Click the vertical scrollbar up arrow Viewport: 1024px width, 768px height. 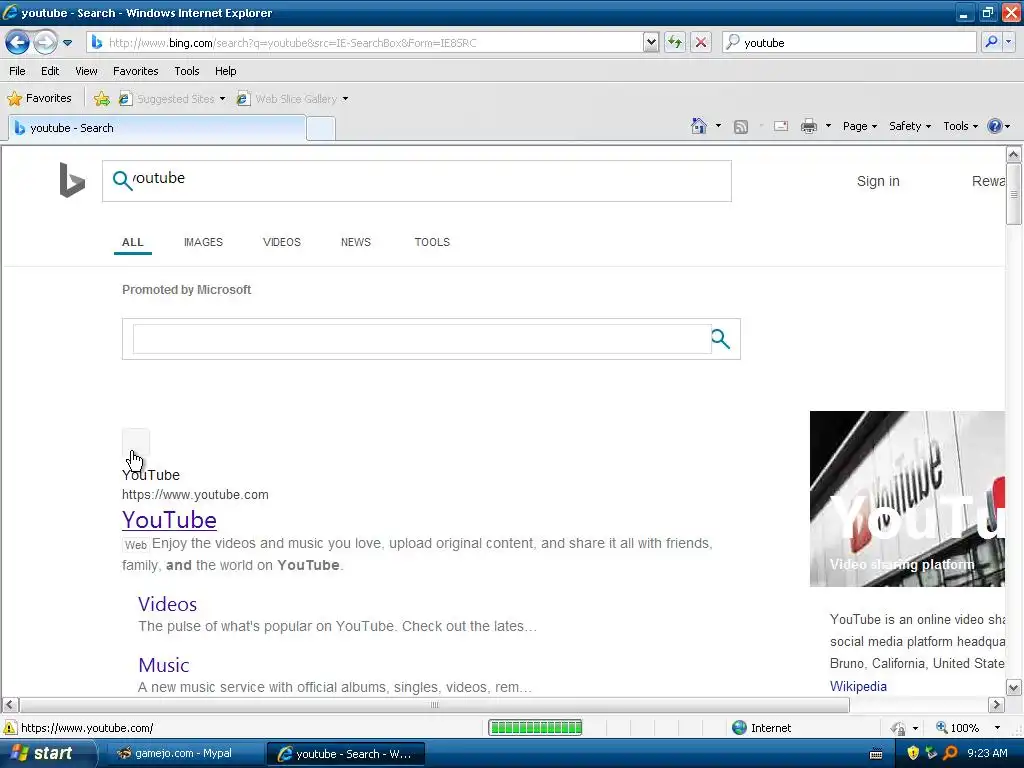click(x=1014, y=154)
